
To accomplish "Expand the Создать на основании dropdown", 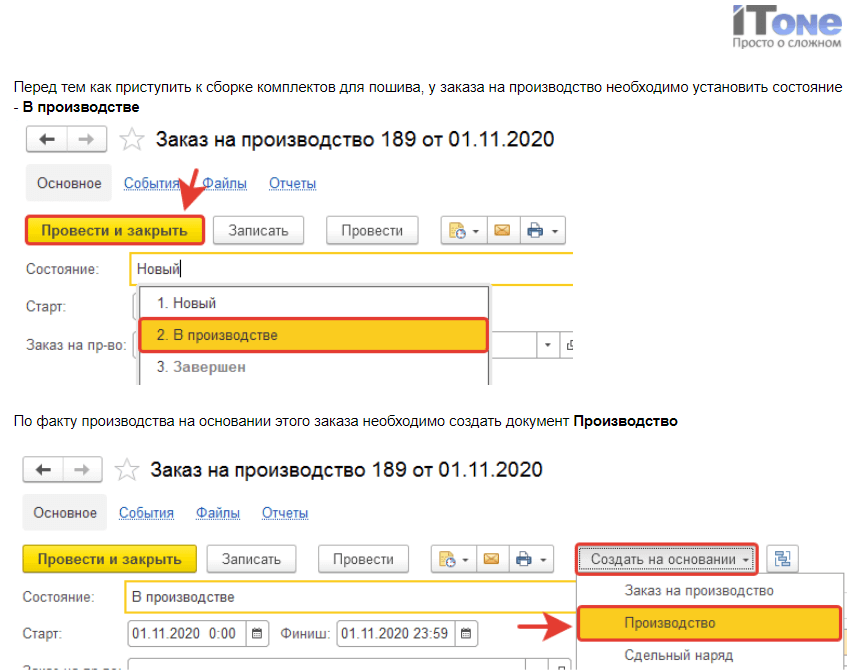I will [667, 560].
